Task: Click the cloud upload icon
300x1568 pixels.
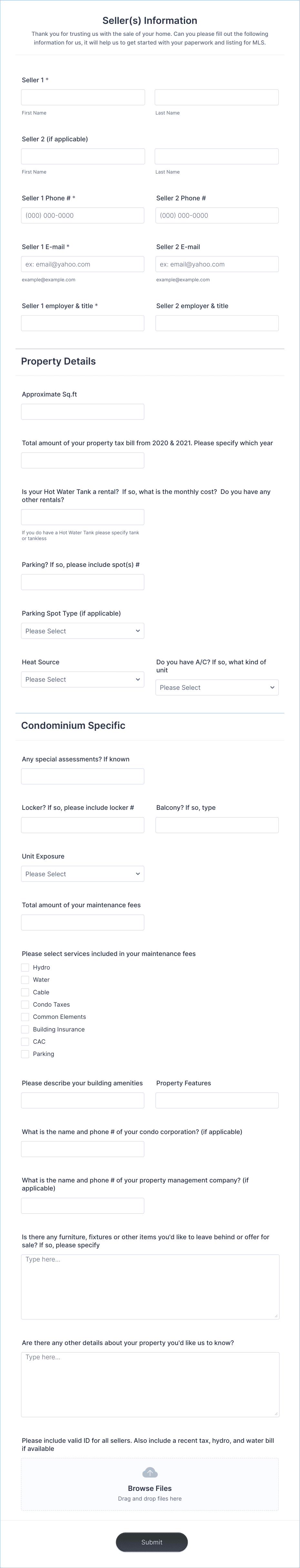Action: pyautogui.click(x=150, y=1472)
